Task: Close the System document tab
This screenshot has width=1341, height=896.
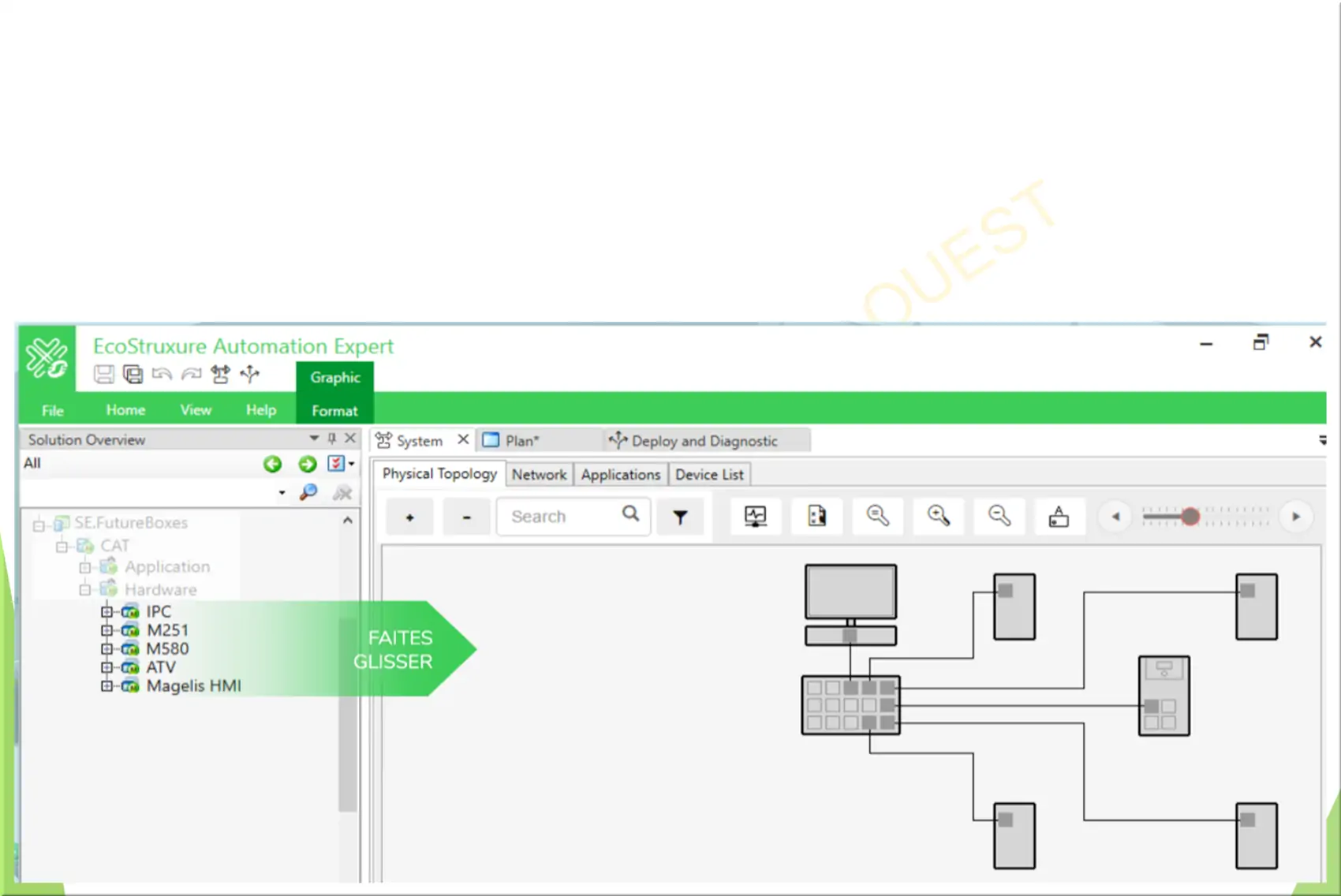Action: coord(463,439)
